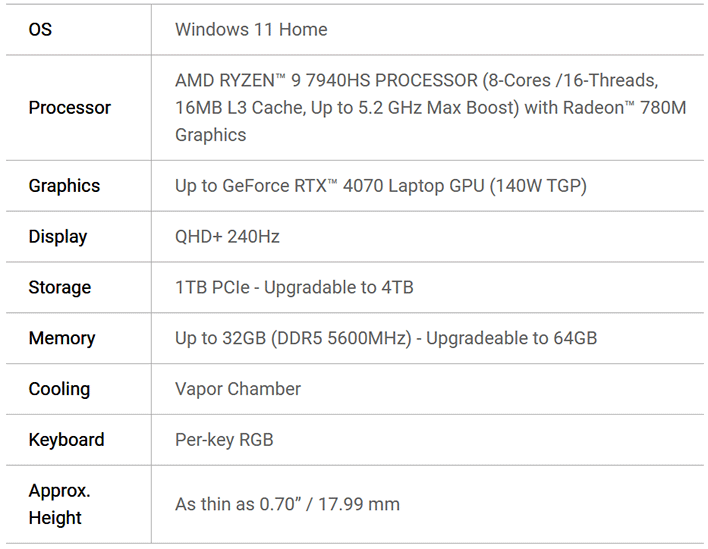Select the Windows 11 Home text
This screenshot has height=549, width=708.
click(251, 30)
